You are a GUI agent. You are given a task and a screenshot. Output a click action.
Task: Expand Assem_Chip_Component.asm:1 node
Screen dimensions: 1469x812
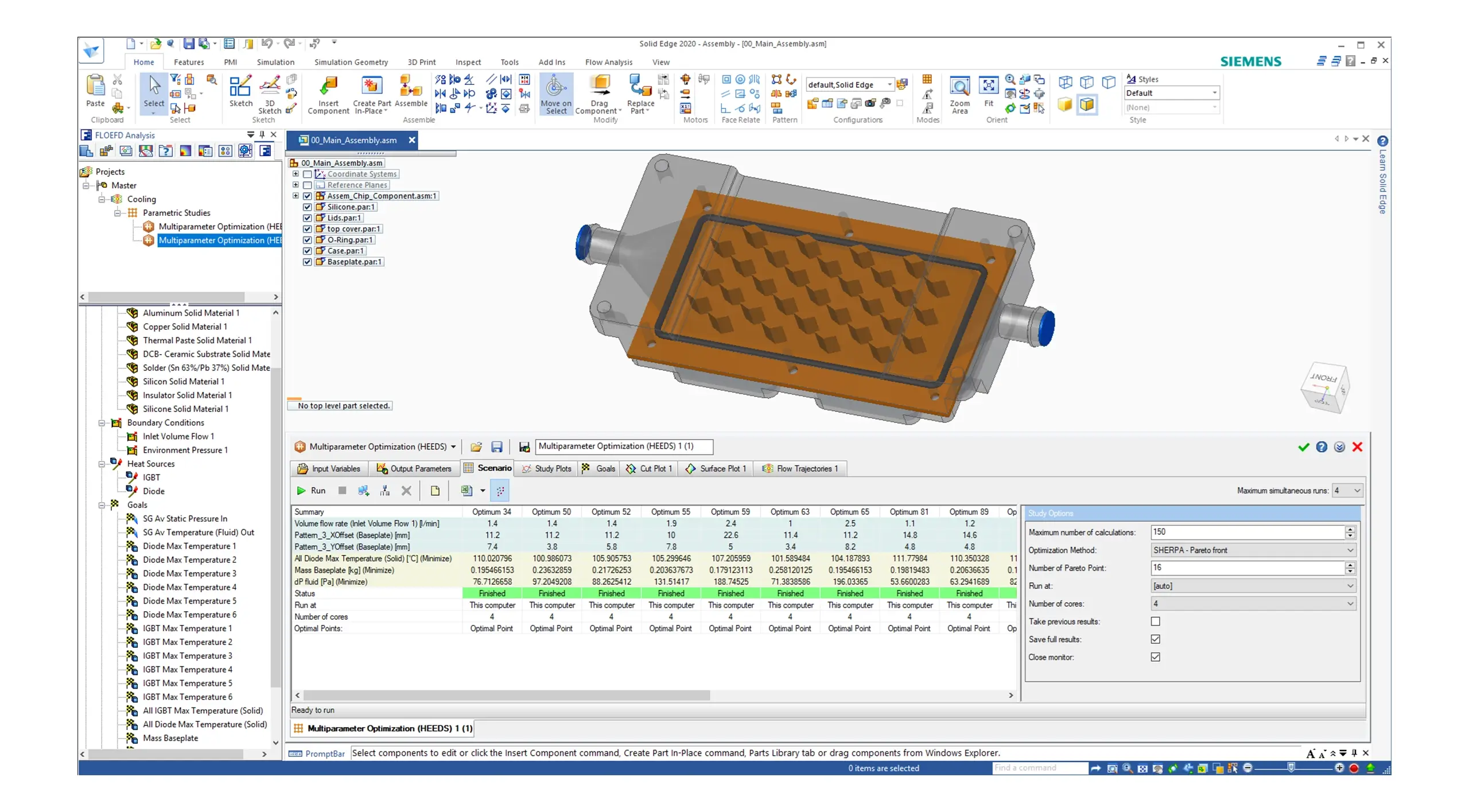(x=296, y=196)
